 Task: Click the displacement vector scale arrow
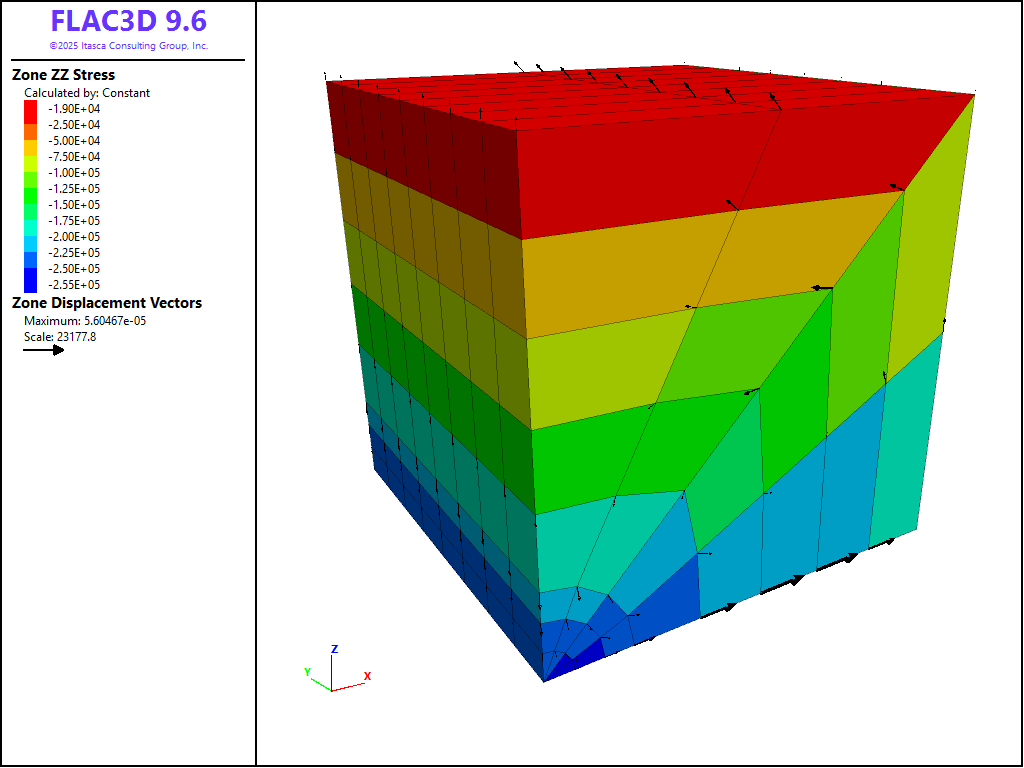pyautogui.click(x=43, y=350)
